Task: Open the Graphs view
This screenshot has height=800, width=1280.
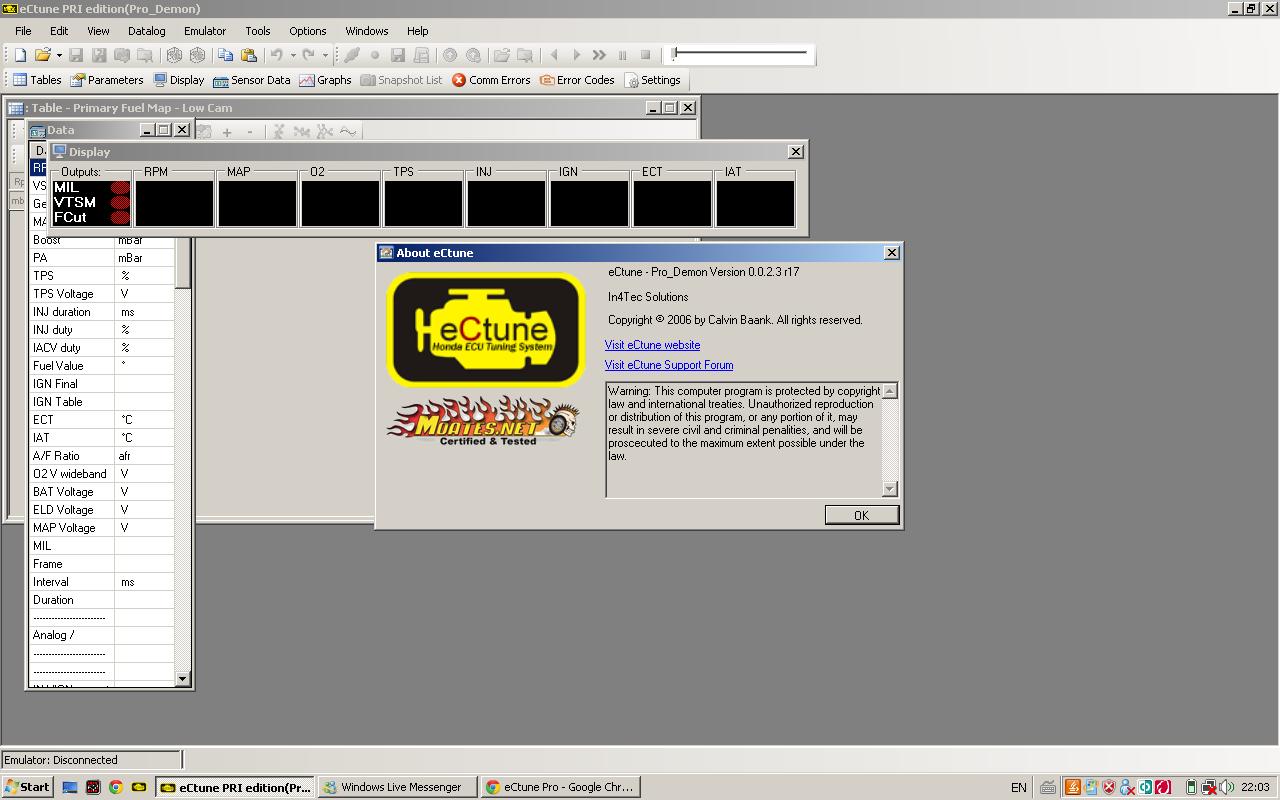Action: (325, 80)
